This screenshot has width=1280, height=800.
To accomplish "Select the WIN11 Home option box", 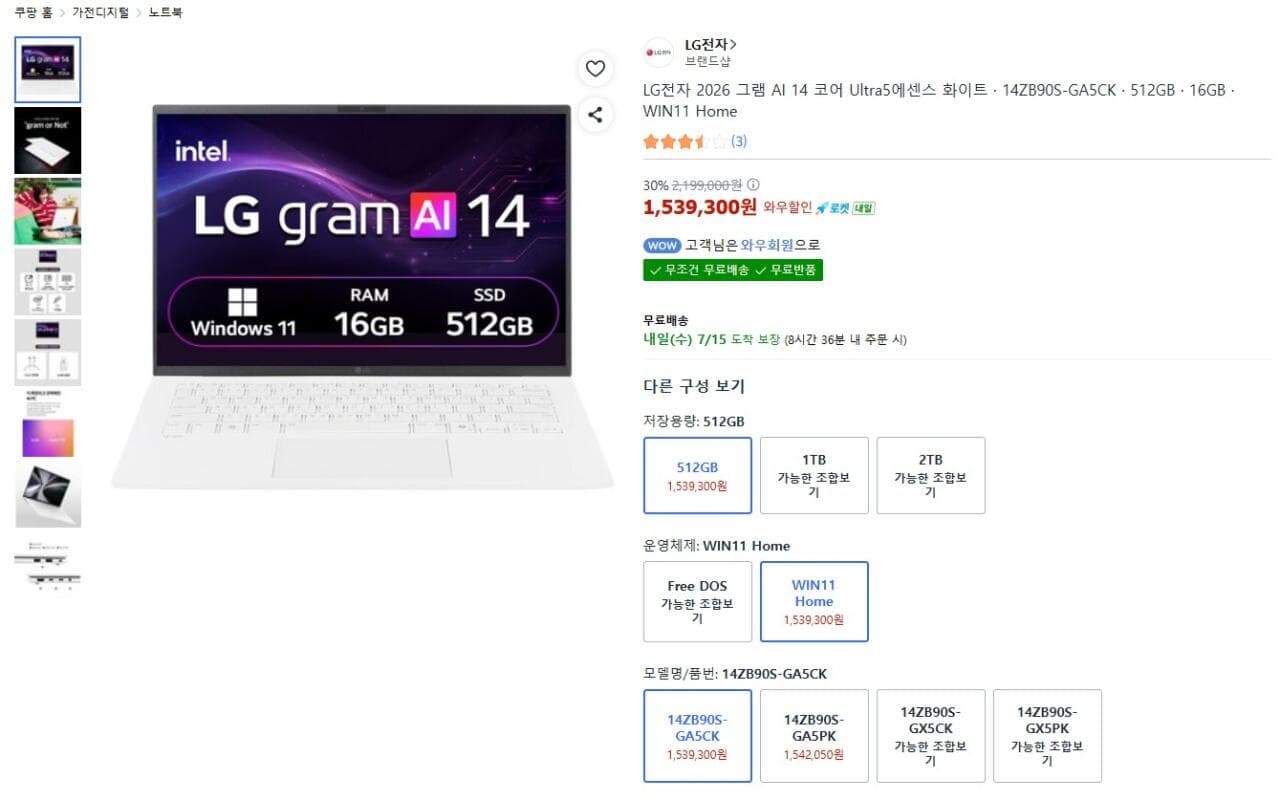I will [814, 602].
